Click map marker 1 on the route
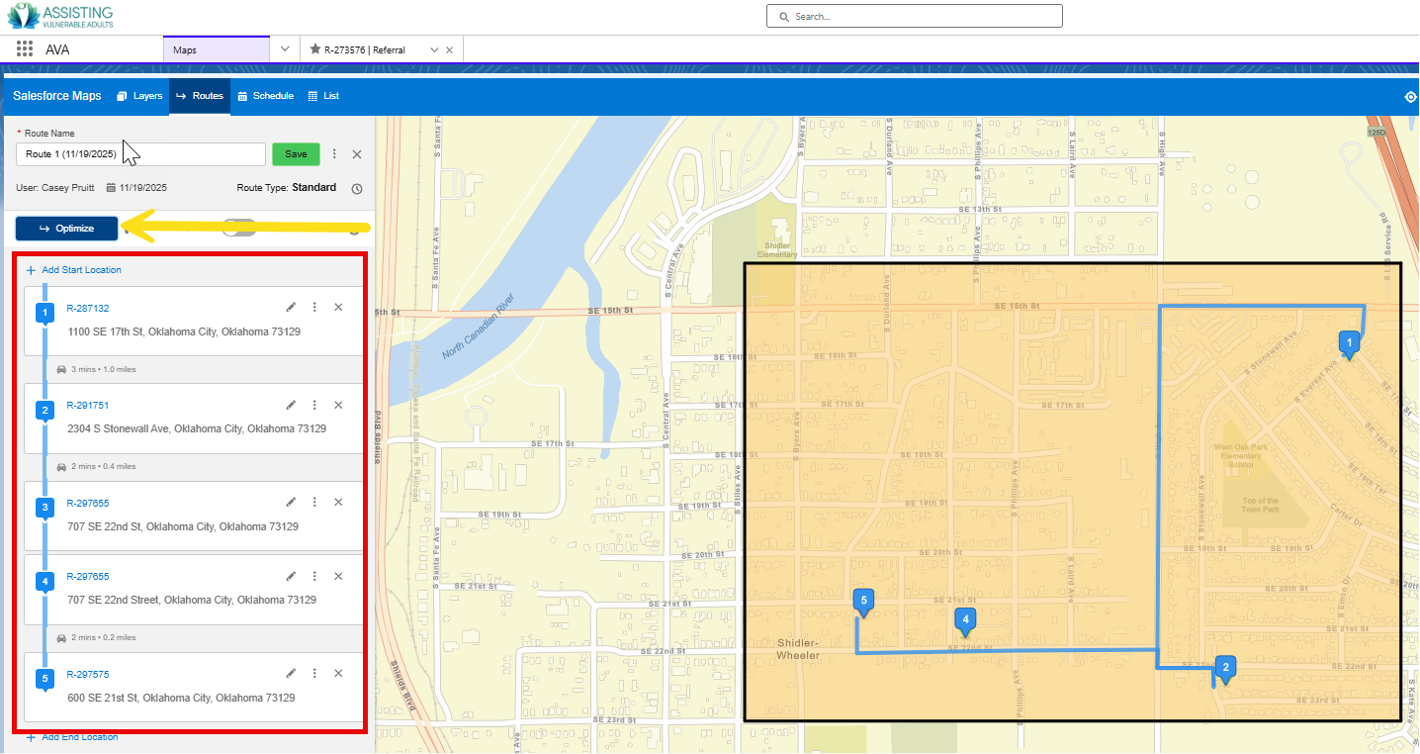 pyautogui.click(x=1349, y=344)
